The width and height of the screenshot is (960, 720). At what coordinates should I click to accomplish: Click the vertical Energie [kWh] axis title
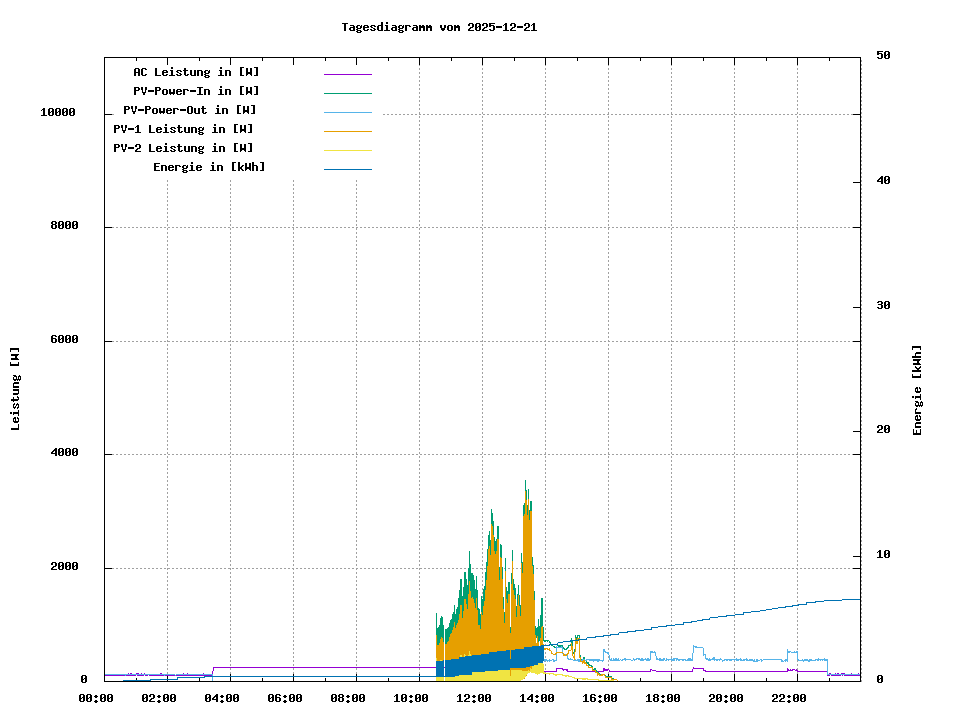coord(917,390)
